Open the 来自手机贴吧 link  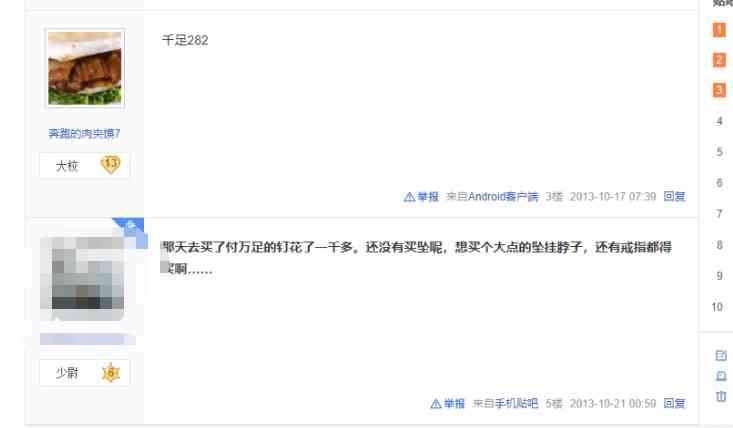[x=505, y=403]
